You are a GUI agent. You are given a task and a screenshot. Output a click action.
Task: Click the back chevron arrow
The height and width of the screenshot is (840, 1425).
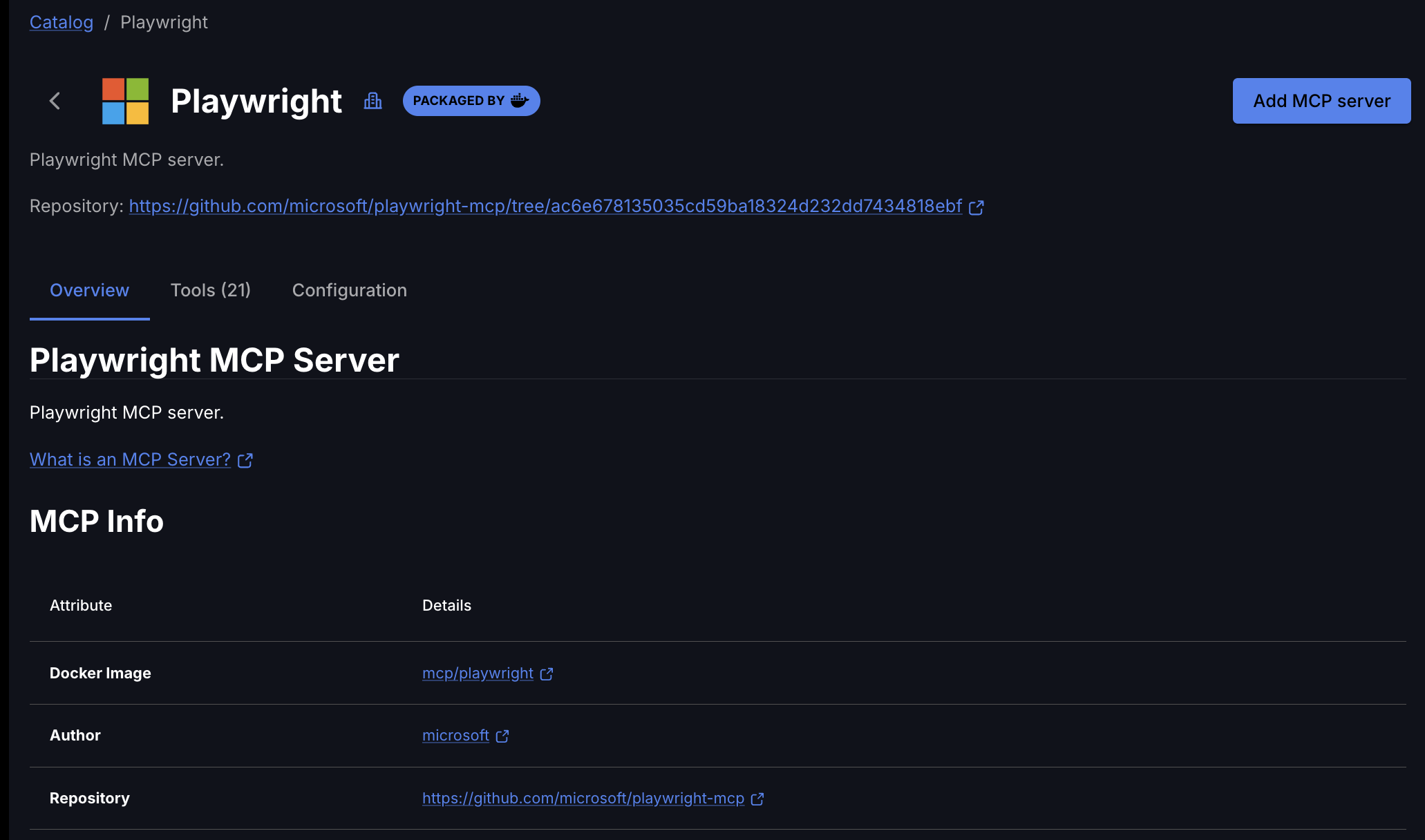click(55, 101)
